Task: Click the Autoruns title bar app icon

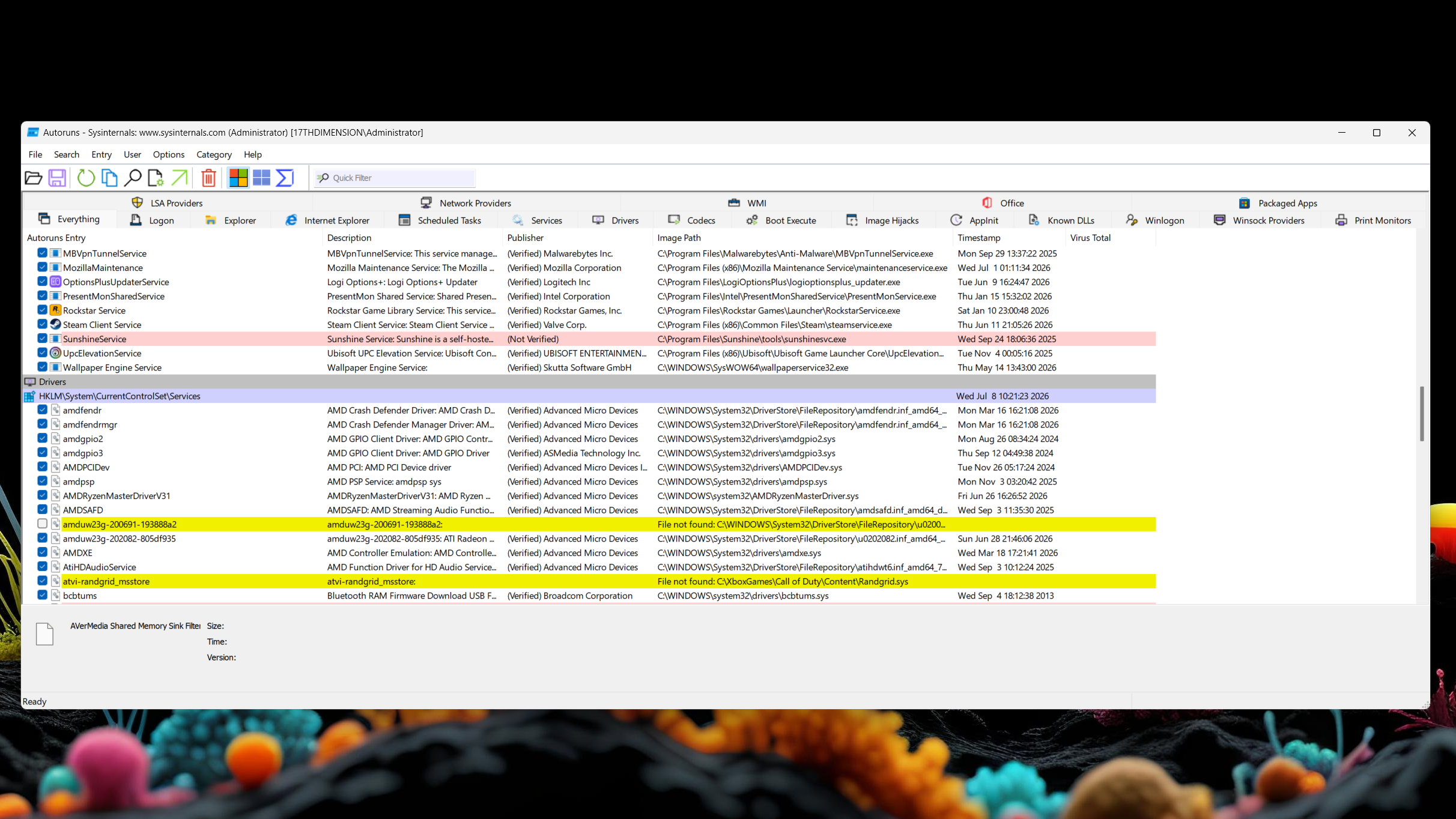Action: [33, 132]
